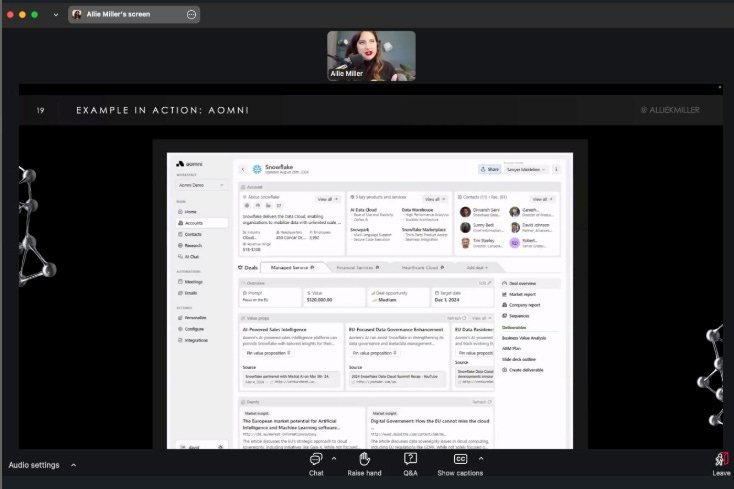The height and width of the screenshot is (489, 734).
Task: Click the $120,000.00 deal value
Action: (319, 300)
